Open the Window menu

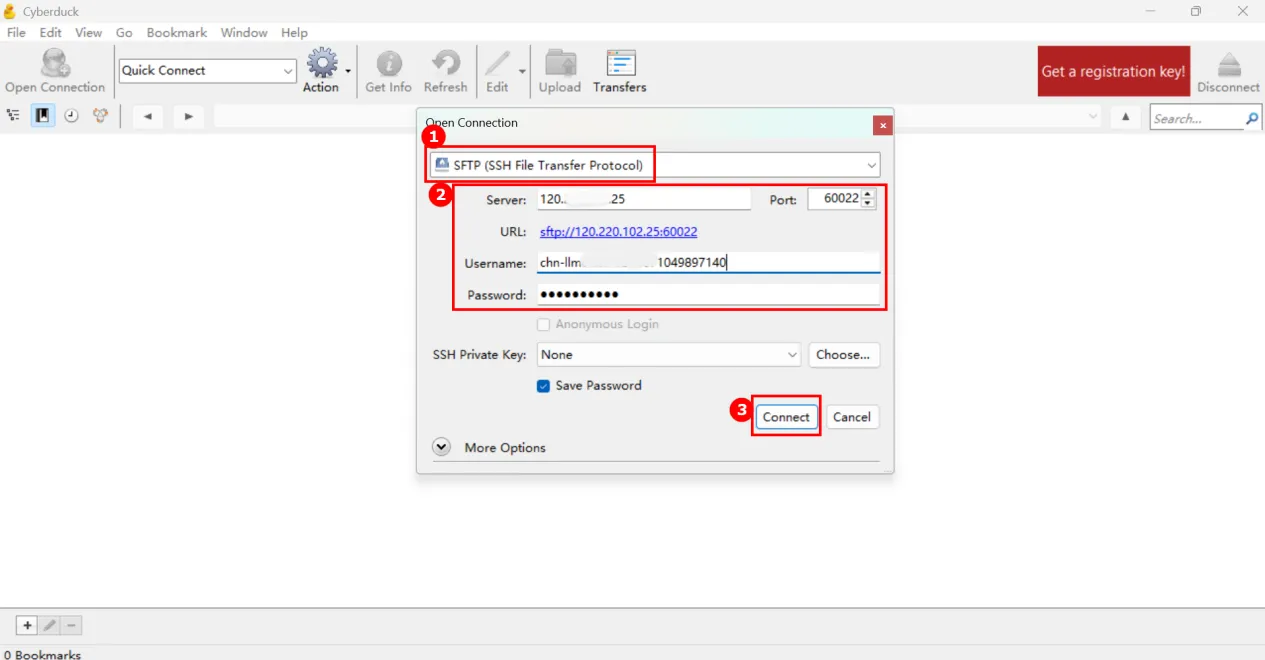244,33
